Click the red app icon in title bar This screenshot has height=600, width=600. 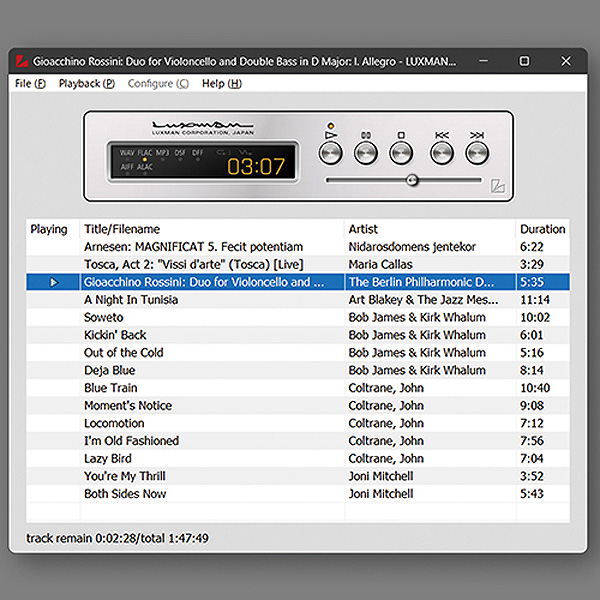(23, 61)
